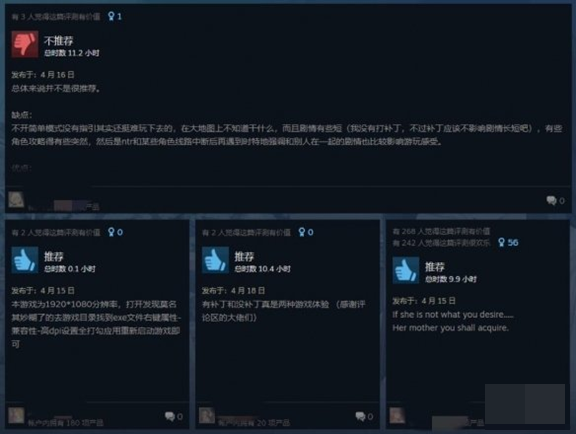576x434 pixels.
Task: Click award ribbon icon showing 1
Action: pos(111,16)
